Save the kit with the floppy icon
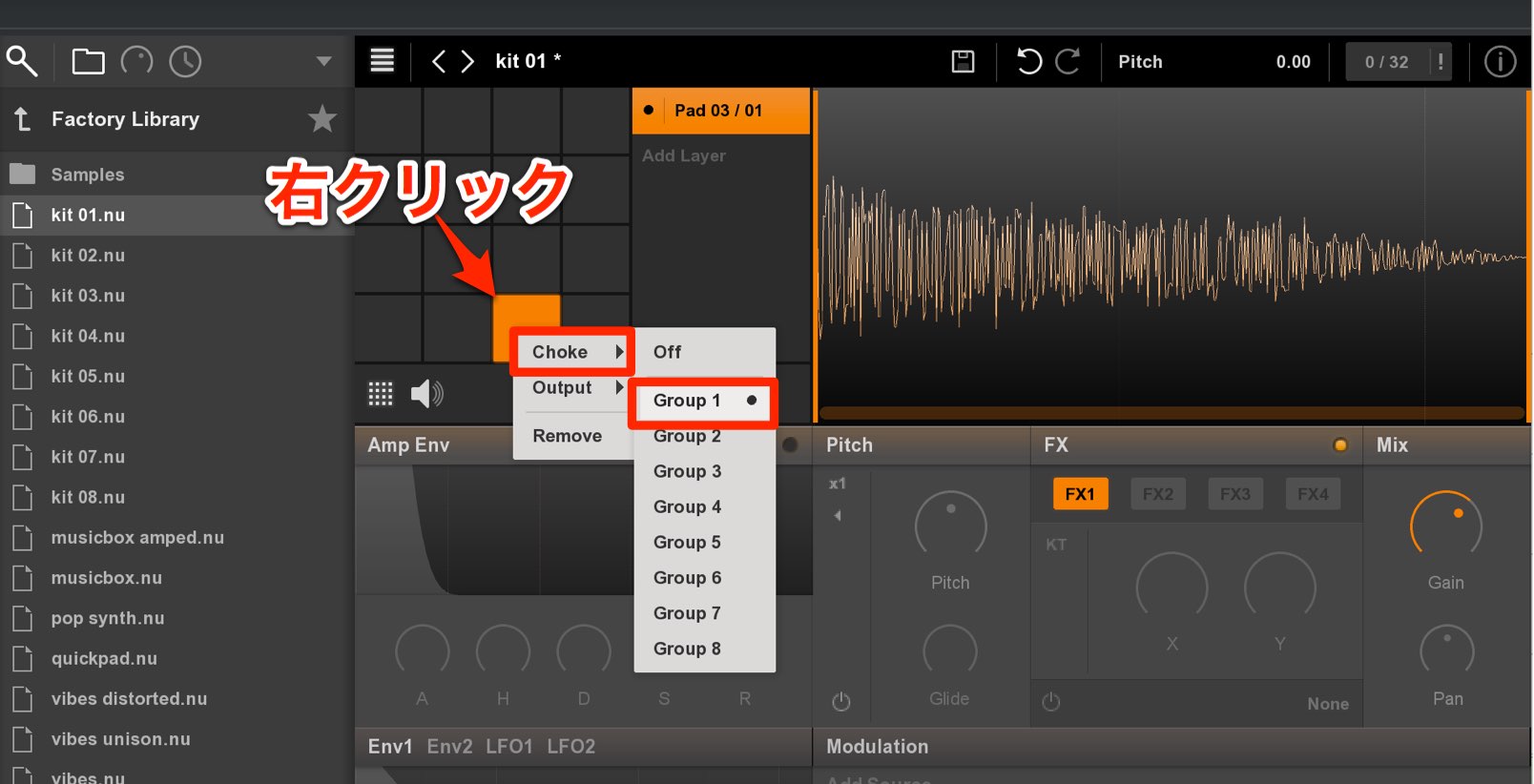Image resolution: width=1534 pixels, height=784 pixels. (x=964, y=62)
